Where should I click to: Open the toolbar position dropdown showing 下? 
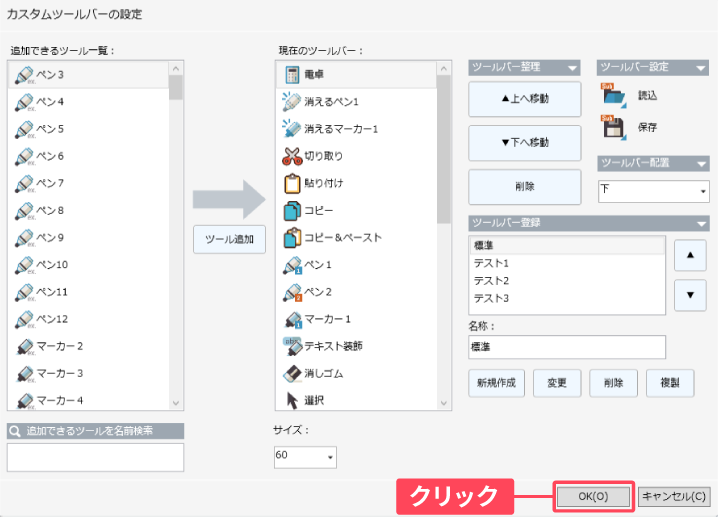click(x=653, y=191)
